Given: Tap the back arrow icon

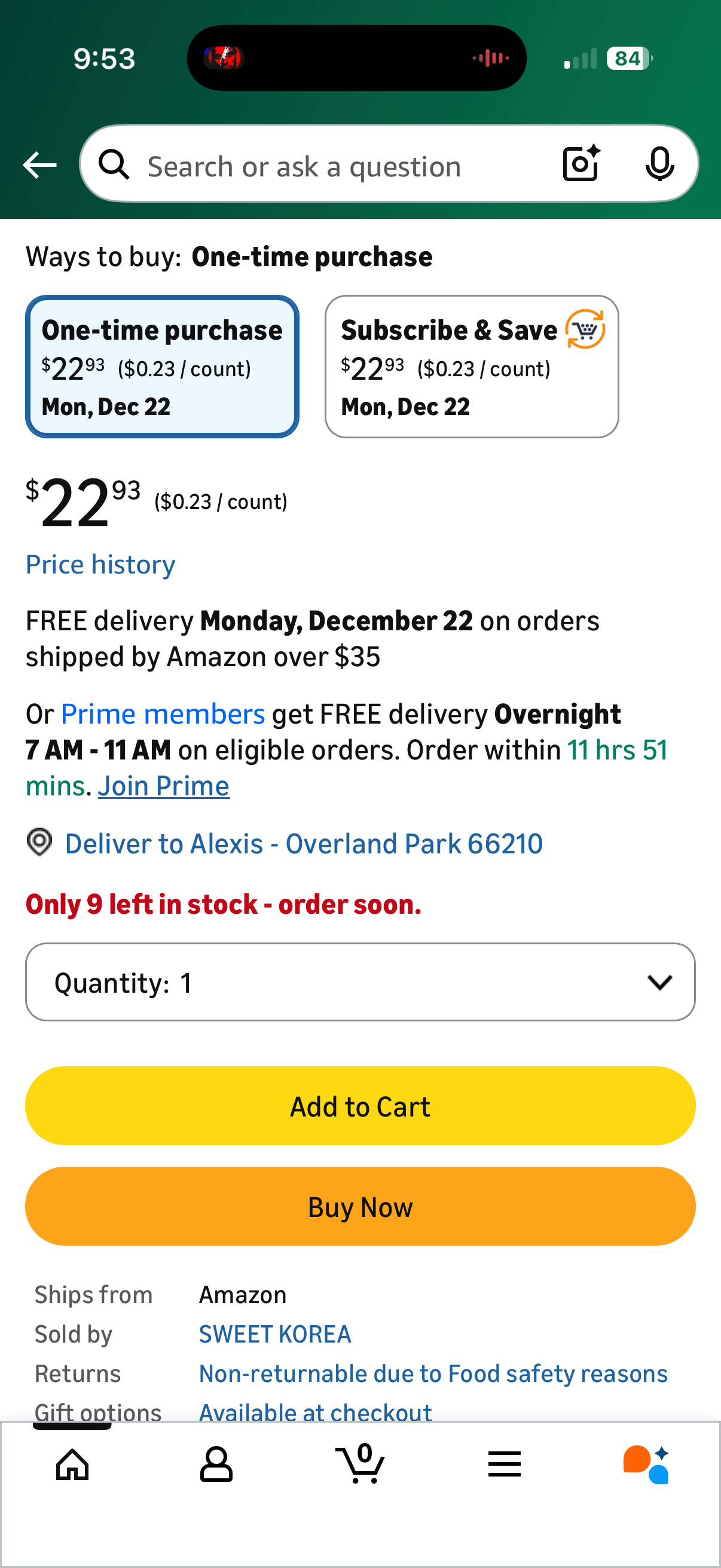Looking at the screenshot, I should click(39, 165).
